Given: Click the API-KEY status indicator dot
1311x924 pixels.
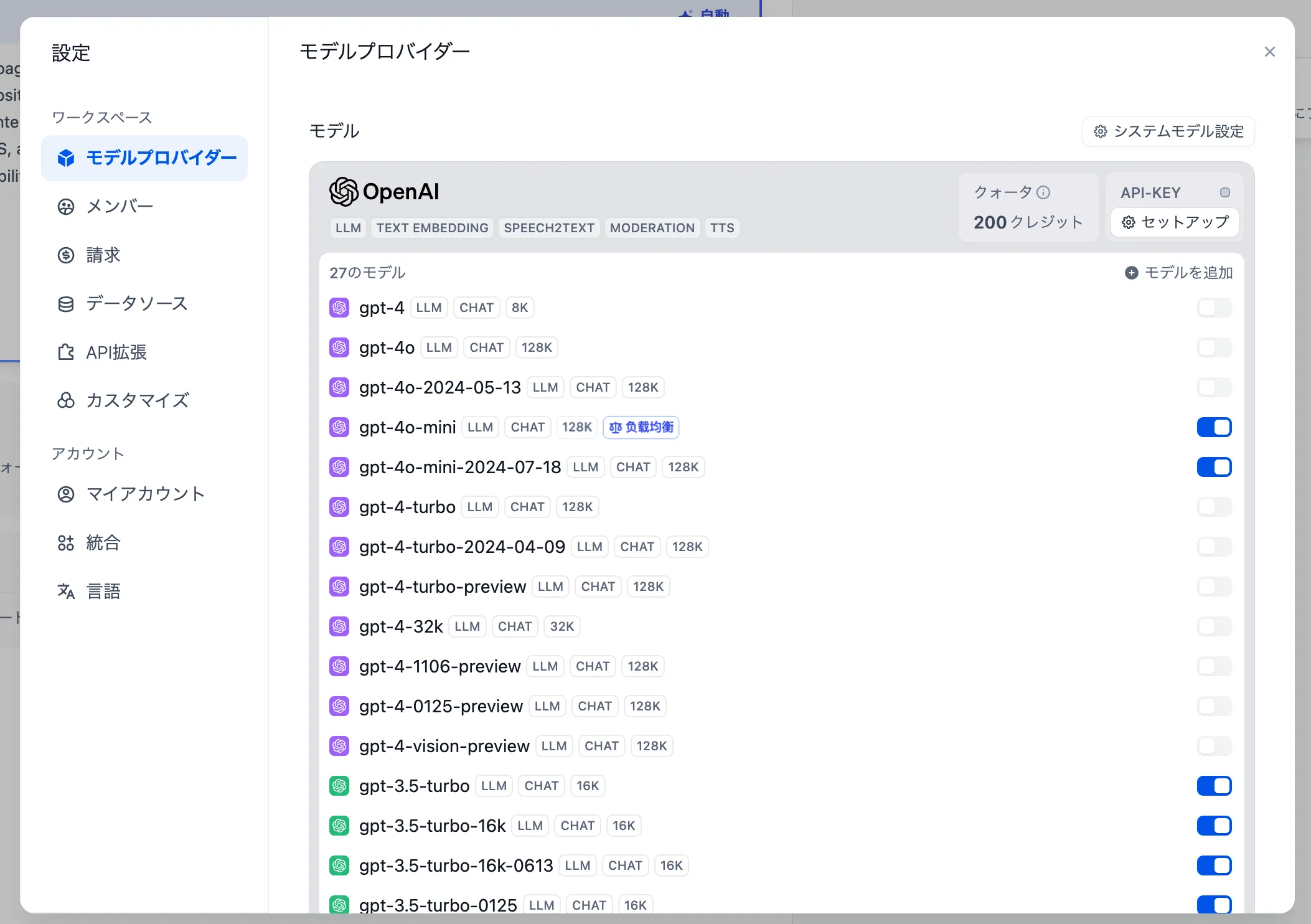Looking at the screenshot, I should click(1224, 192).
